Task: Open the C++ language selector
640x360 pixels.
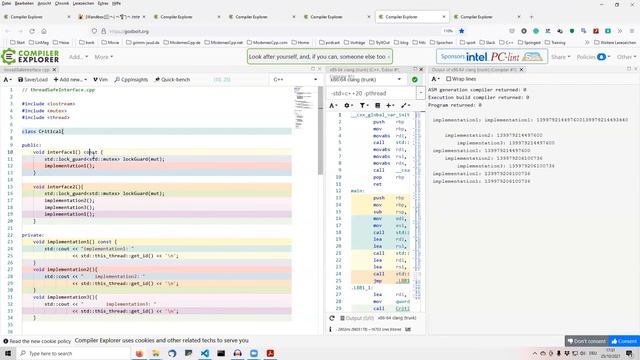Action: 296,80
